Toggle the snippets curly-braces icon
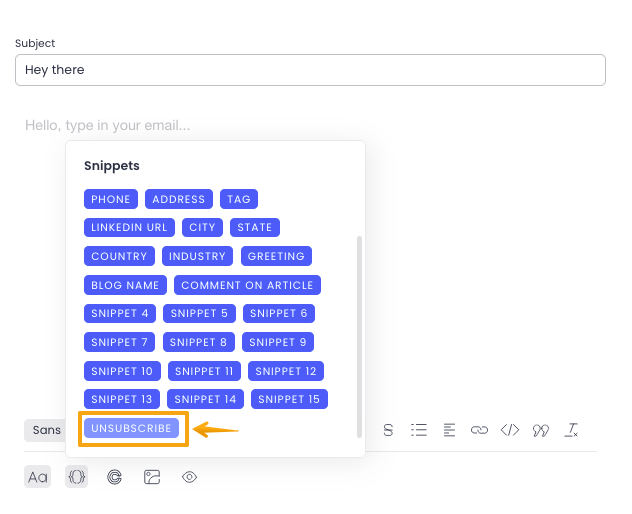Image resolution: width=632 pixels, height=514 pixels. [x=76, y=477]
